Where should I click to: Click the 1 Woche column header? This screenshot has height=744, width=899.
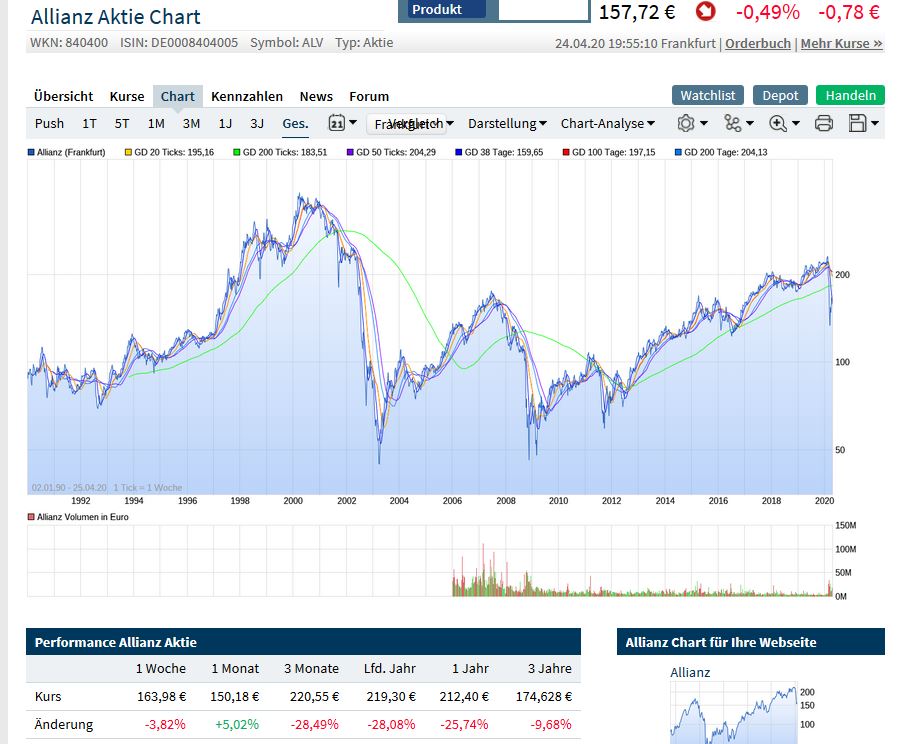coord(161,668)
